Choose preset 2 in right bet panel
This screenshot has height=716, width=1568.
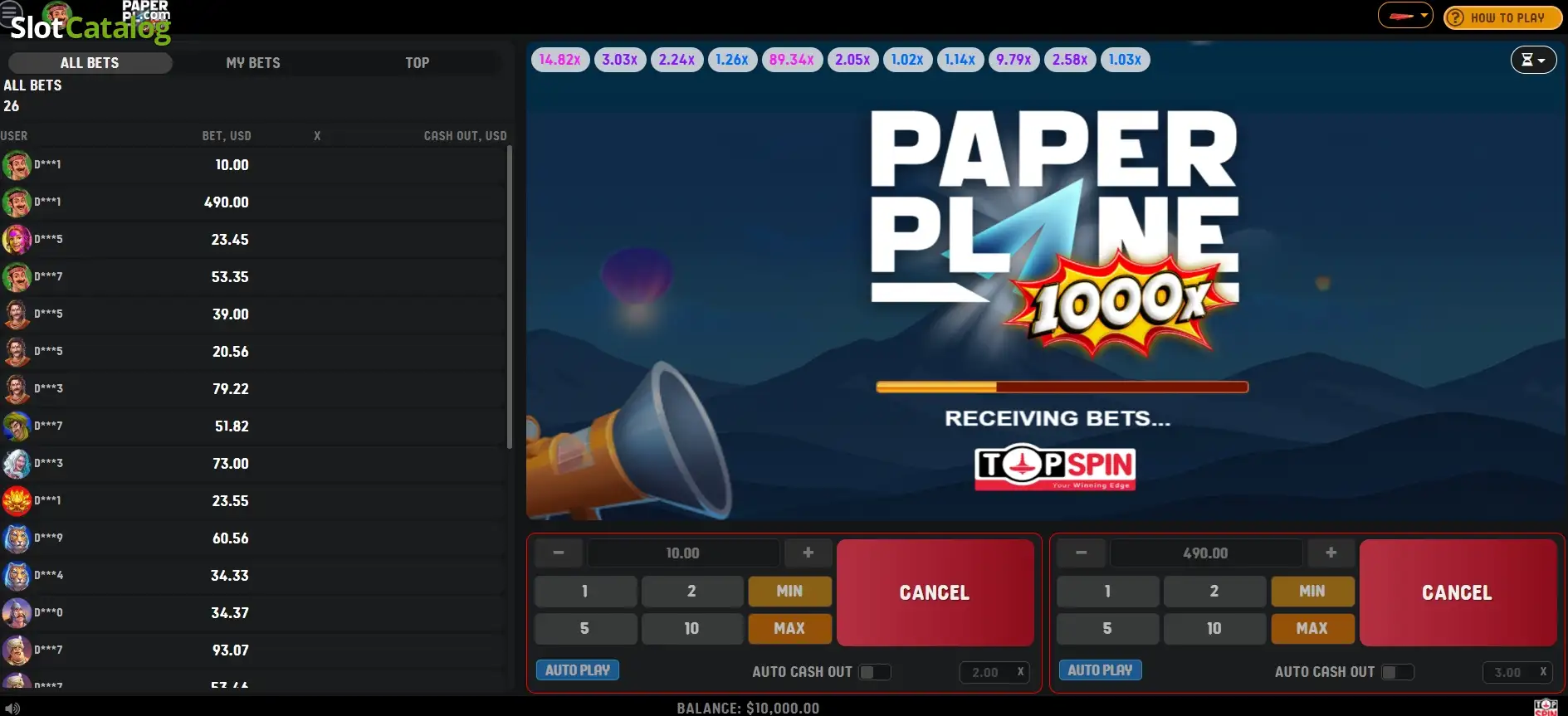coord(1214,592)
